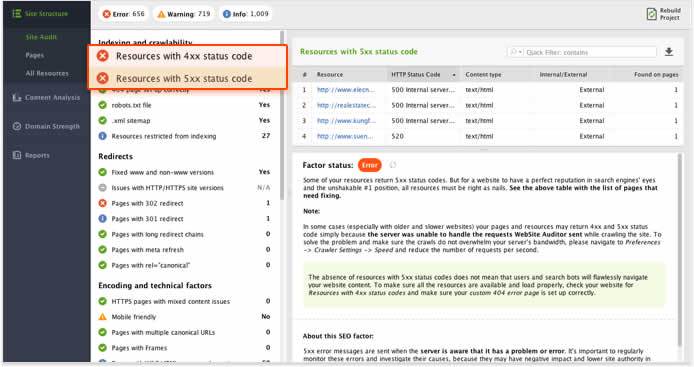Open the Site Structure section

pyautogui.click(x=46, y=14)
